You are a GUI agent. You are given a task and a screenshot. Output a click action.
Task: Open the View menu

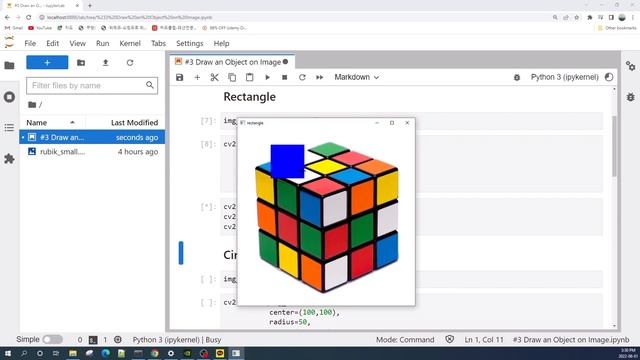tap(77, 43)
